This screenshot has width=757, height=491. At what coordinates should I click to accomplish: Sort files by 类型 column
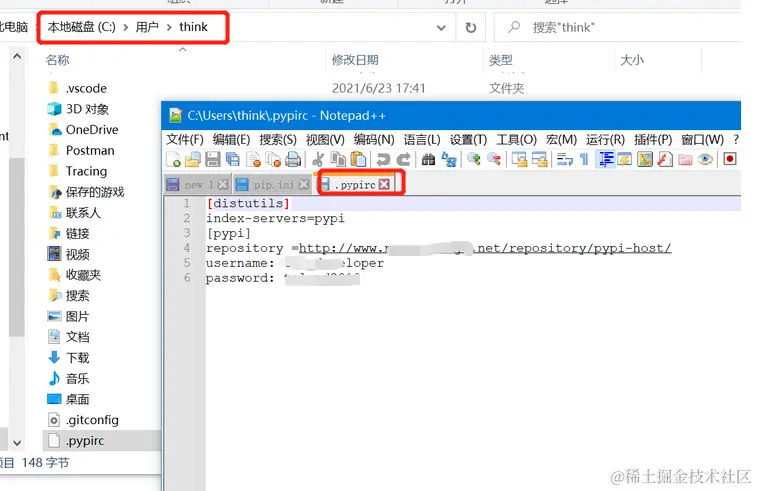[500, 60]
